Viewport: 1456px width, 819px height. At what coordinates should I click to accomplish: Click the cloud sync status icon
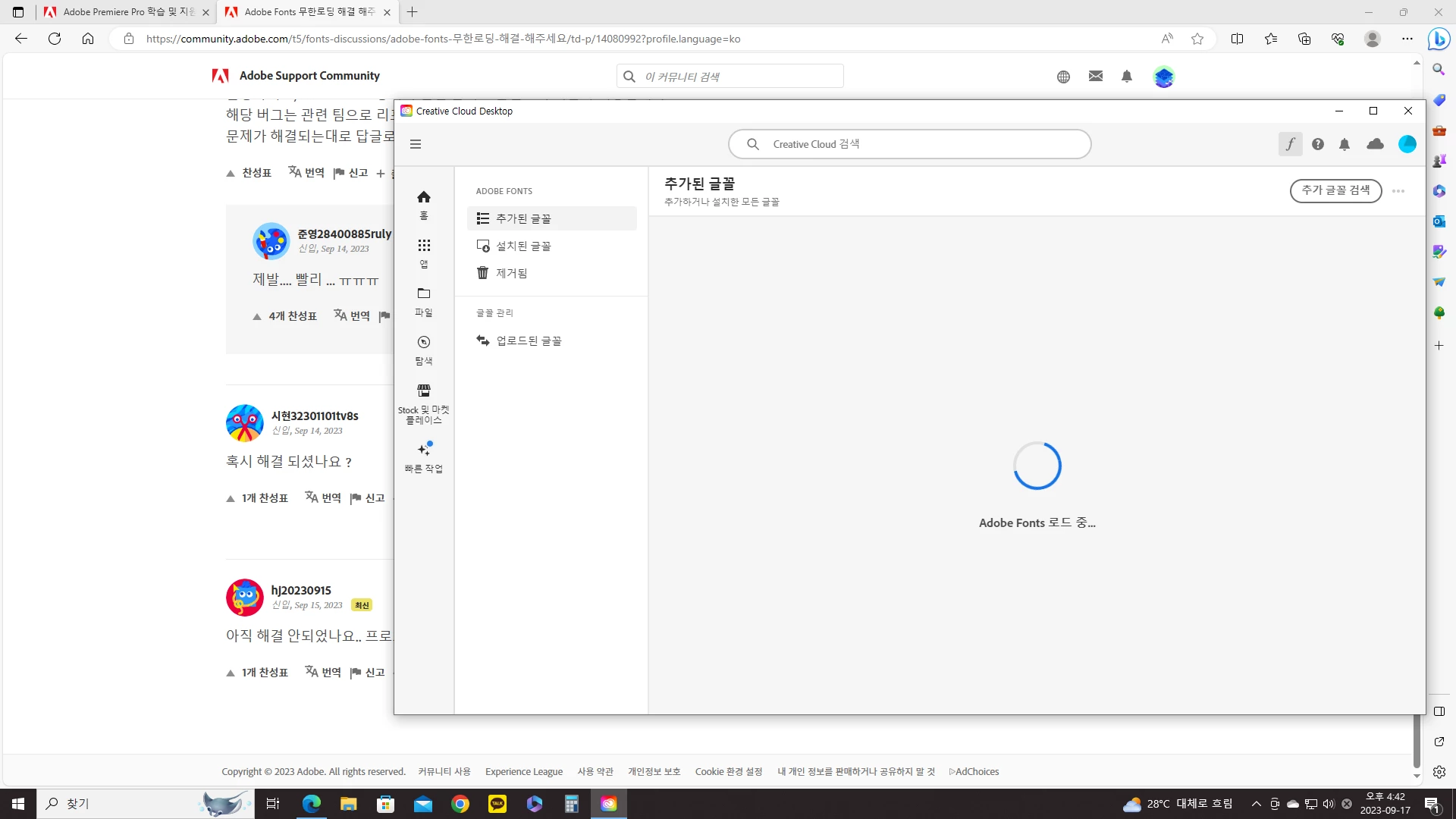pos(1375,144)
